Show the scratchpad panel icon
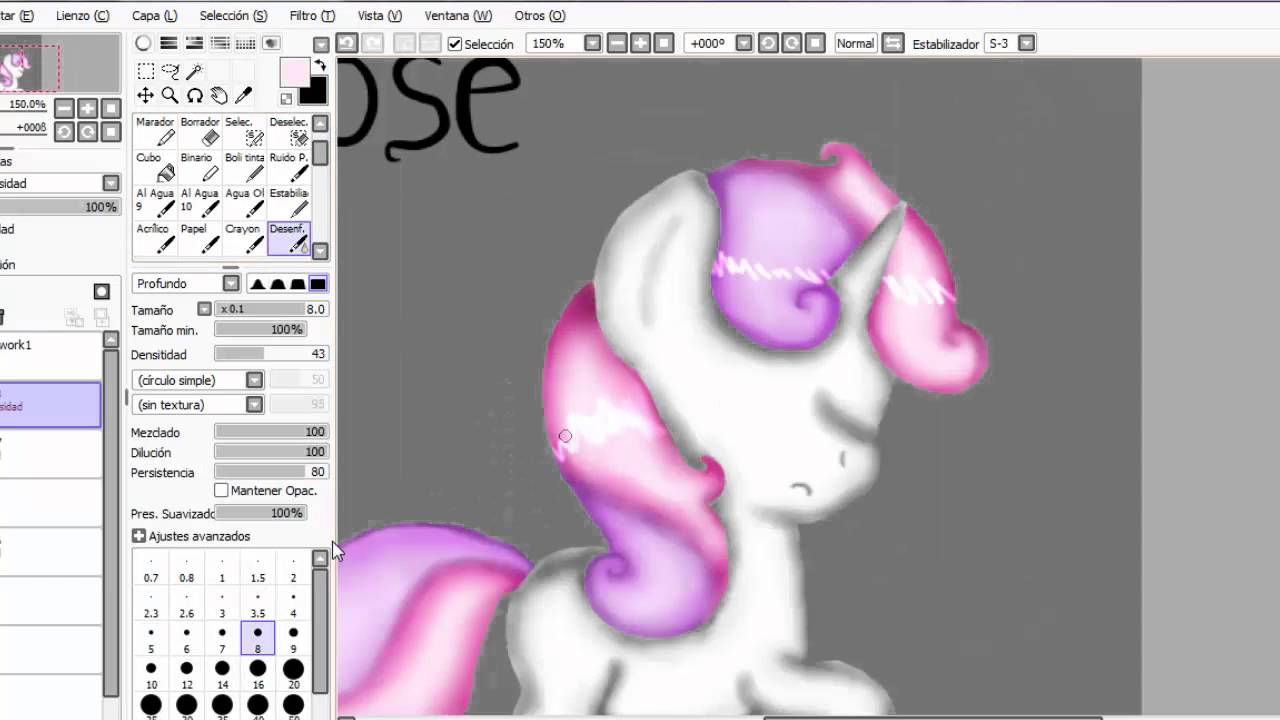Viewport: 1280px width, 720px height. click(x=270, y=43)
